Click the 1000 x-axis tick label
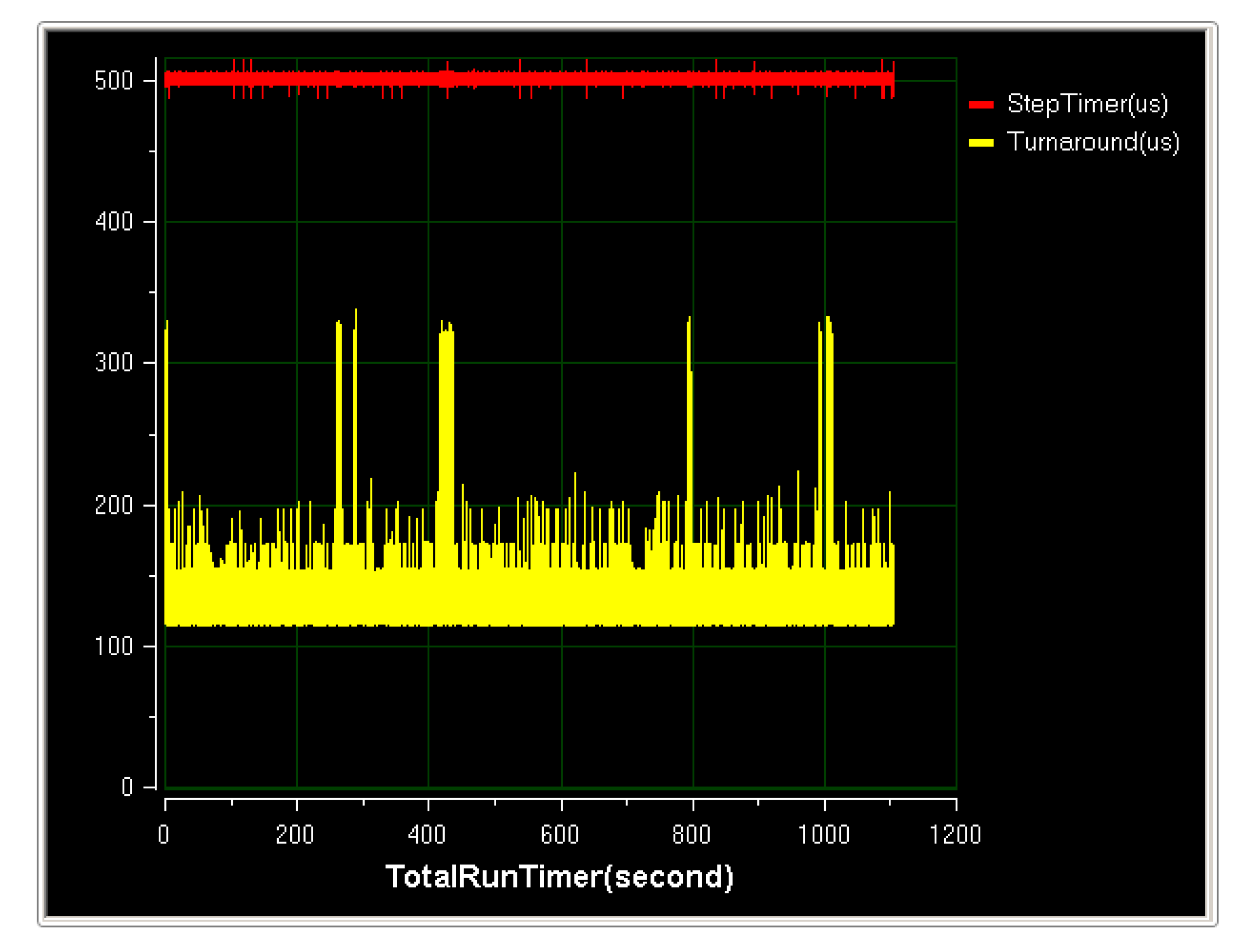Image resolution: width=1248 pixels, height=952 pixels. pos(823,835)
